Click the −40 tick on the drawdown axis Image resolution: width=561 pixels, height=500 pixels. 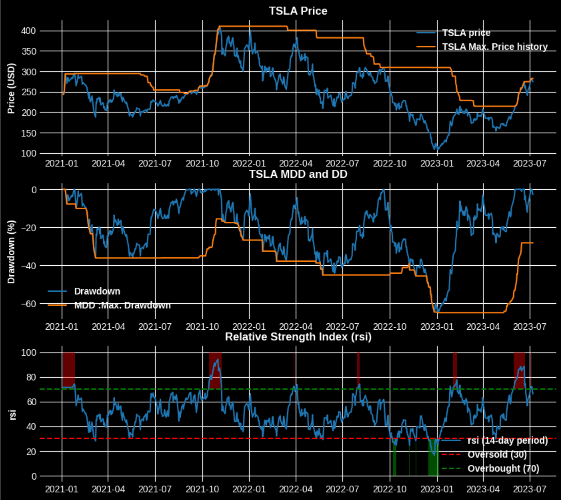click(x=28, y=266)
